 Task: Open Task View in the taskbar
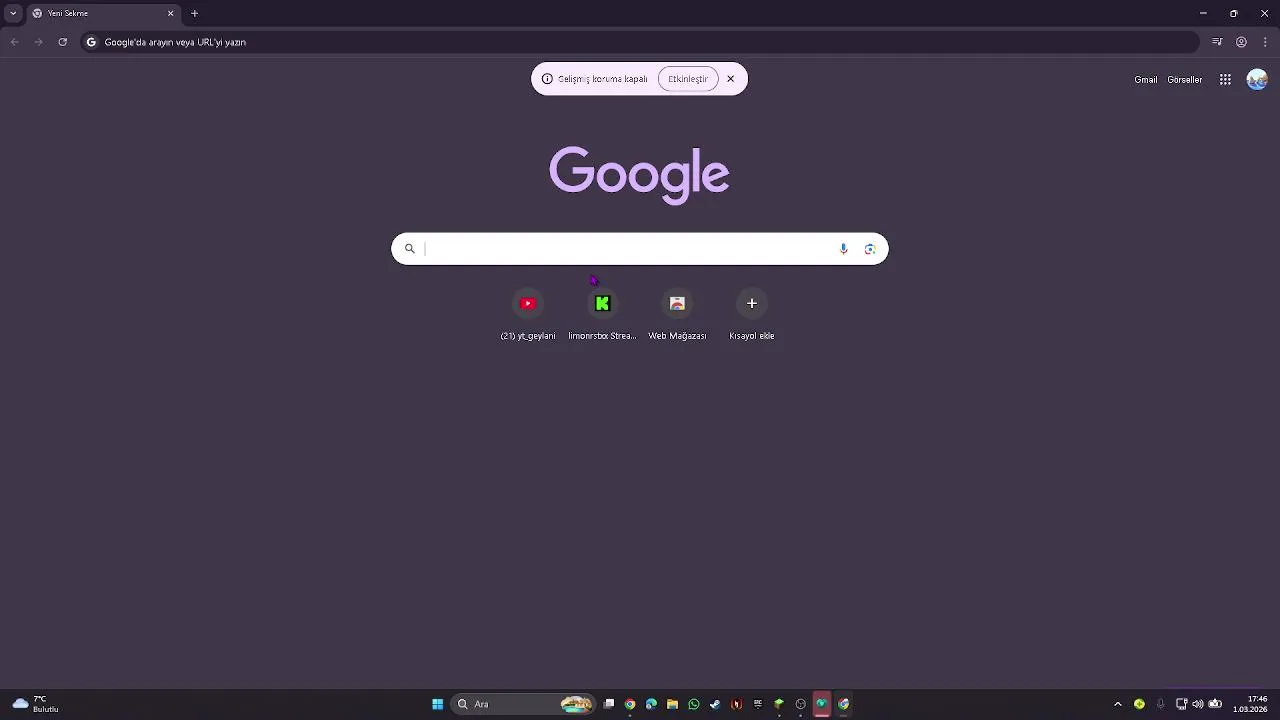[x=608, y=704]
